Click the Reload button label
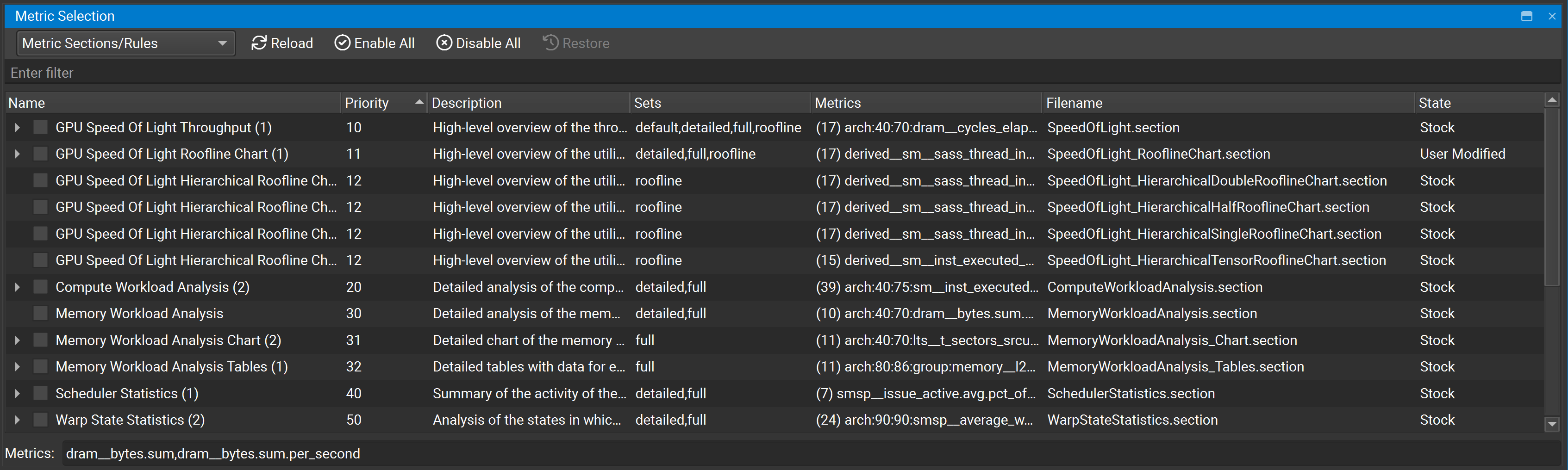1568x470 pixels. (x=292, y=43)
